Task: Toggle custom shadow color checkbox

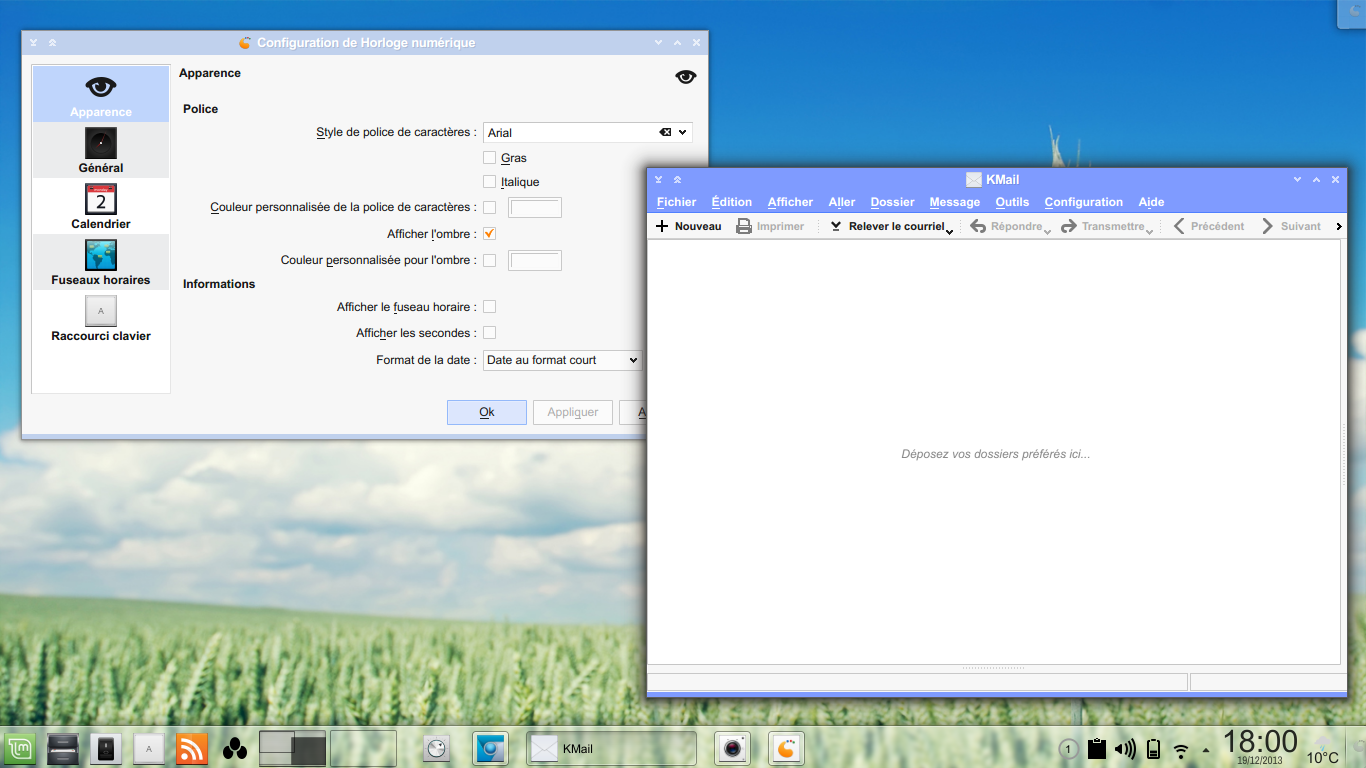Action: point(489,260)
